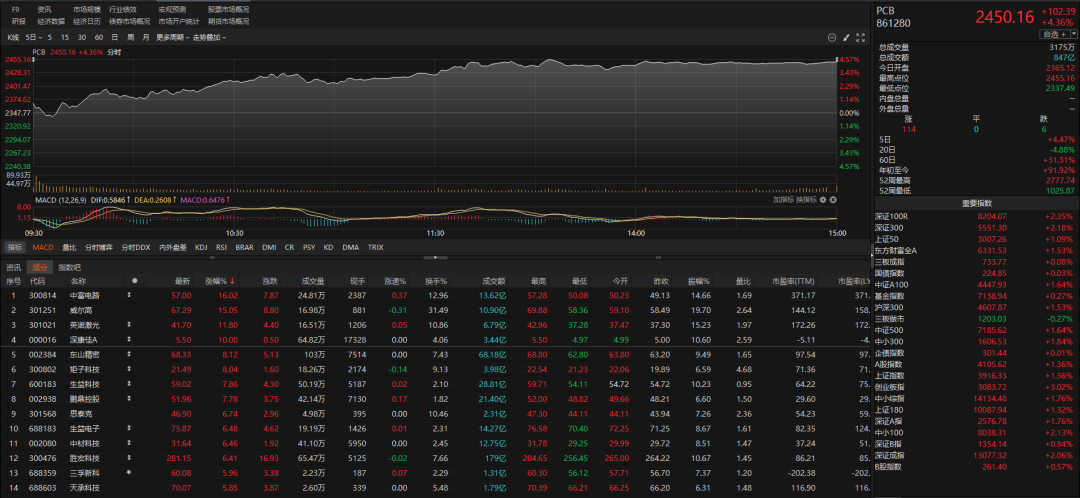Open the 5日 period dropdown
This screenshot has height=498, width=1080.
(33, 38)
